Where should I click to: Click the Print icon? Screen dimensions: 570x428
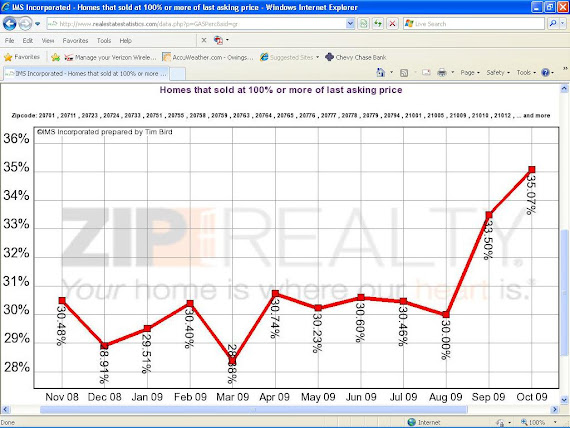(442, 73)
